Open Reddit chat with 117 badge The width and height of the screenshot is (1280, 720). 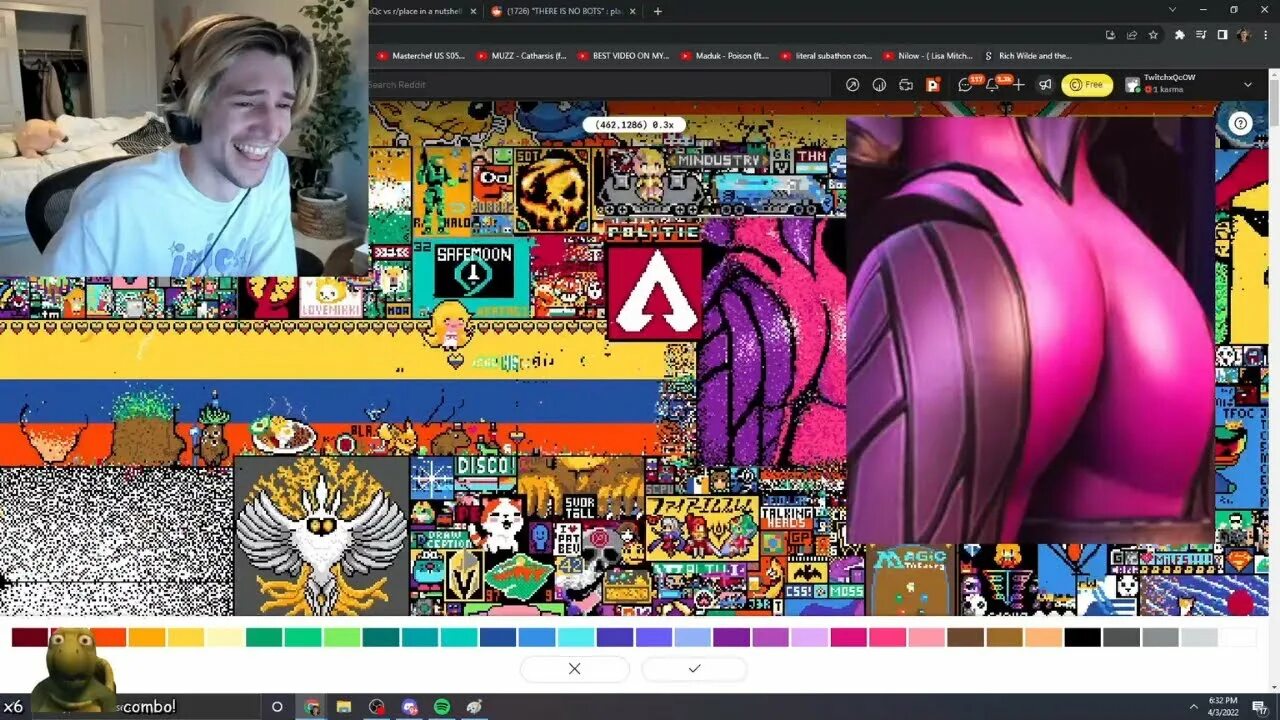(965, 85)
